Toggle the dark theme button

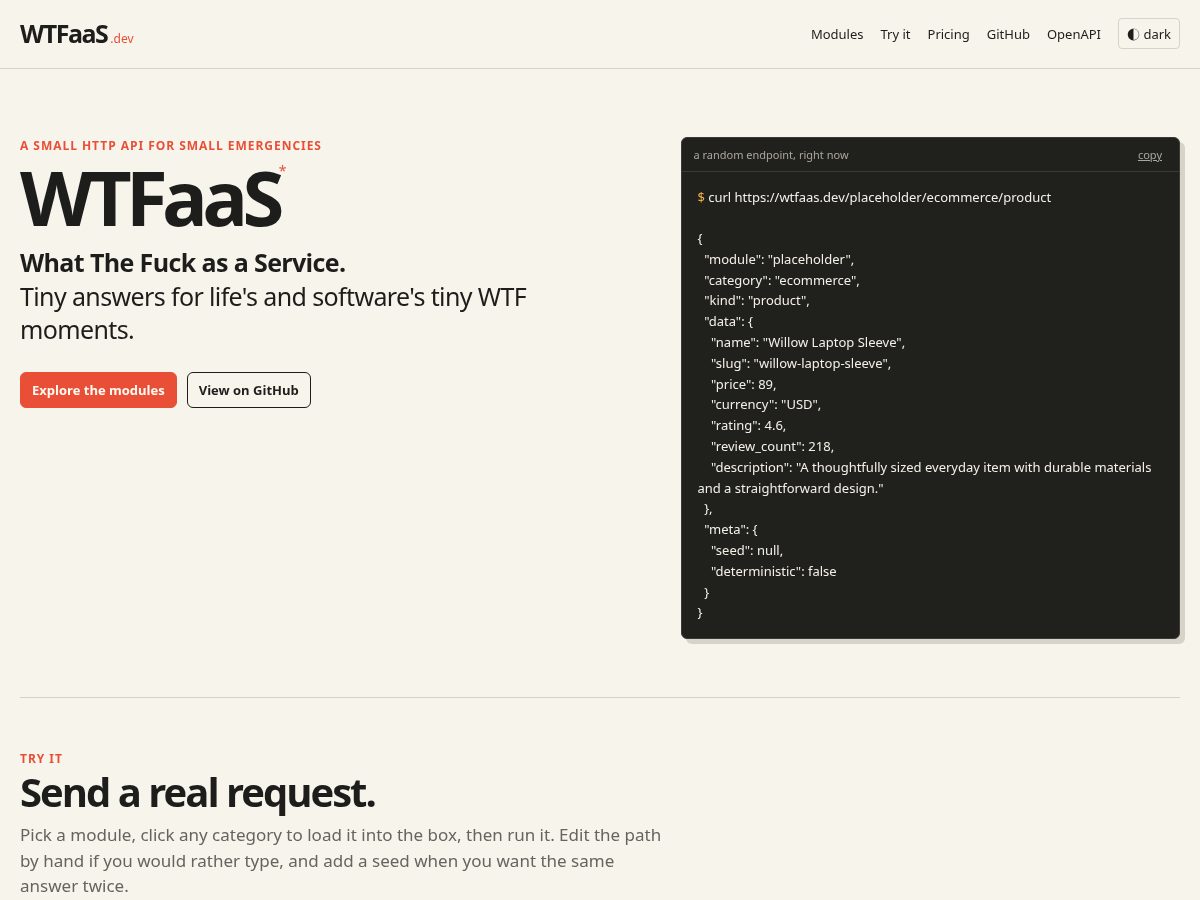coord(1149,34)
